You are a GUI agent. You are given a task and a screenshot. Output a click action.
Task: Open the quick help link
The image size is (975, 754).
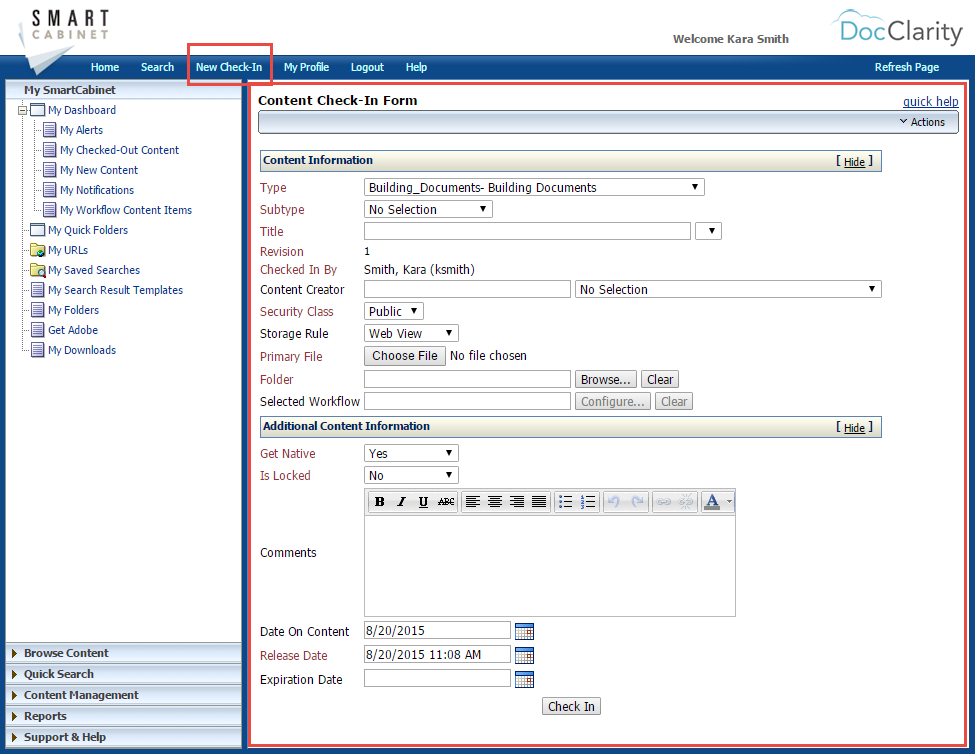pyautogui.click(x=930, y=101)
